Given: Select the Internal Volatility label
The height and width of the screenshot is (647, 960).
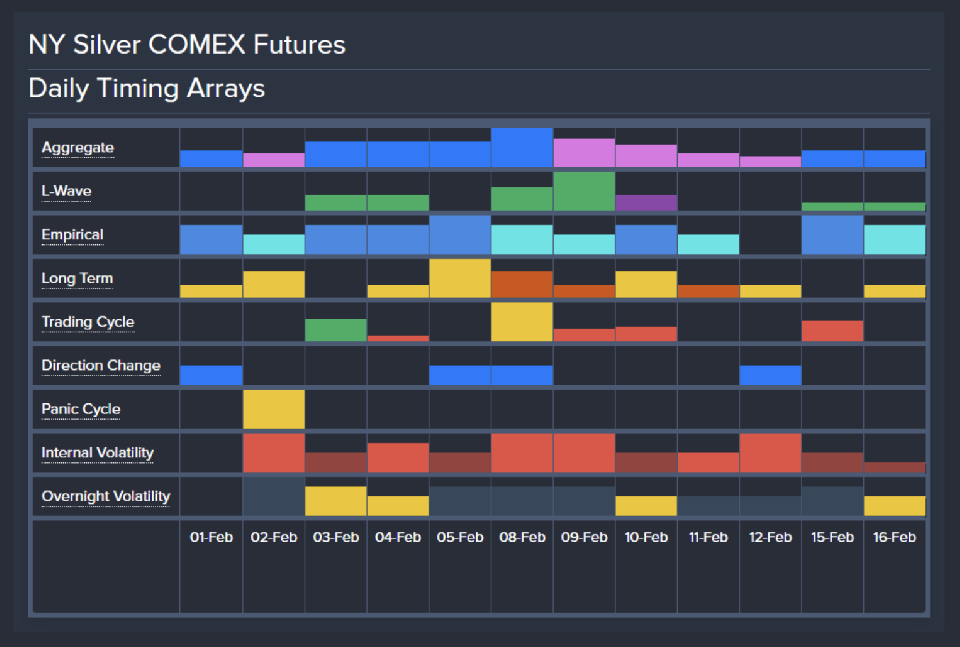Looking at the screenshot, I should [x=98, y=453].
